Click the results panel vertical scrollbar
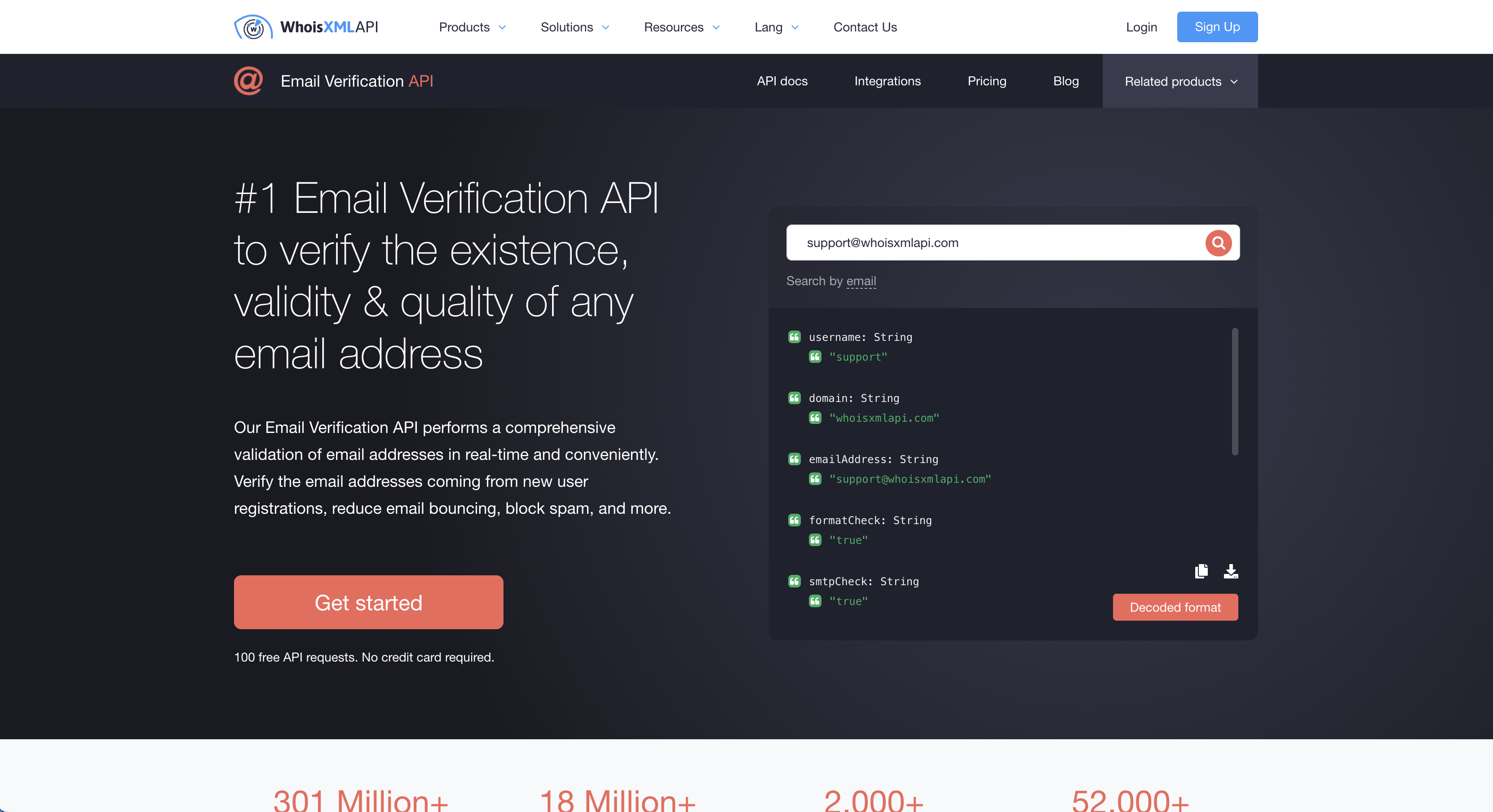 pyautogui.click(x=1234, y=392)
